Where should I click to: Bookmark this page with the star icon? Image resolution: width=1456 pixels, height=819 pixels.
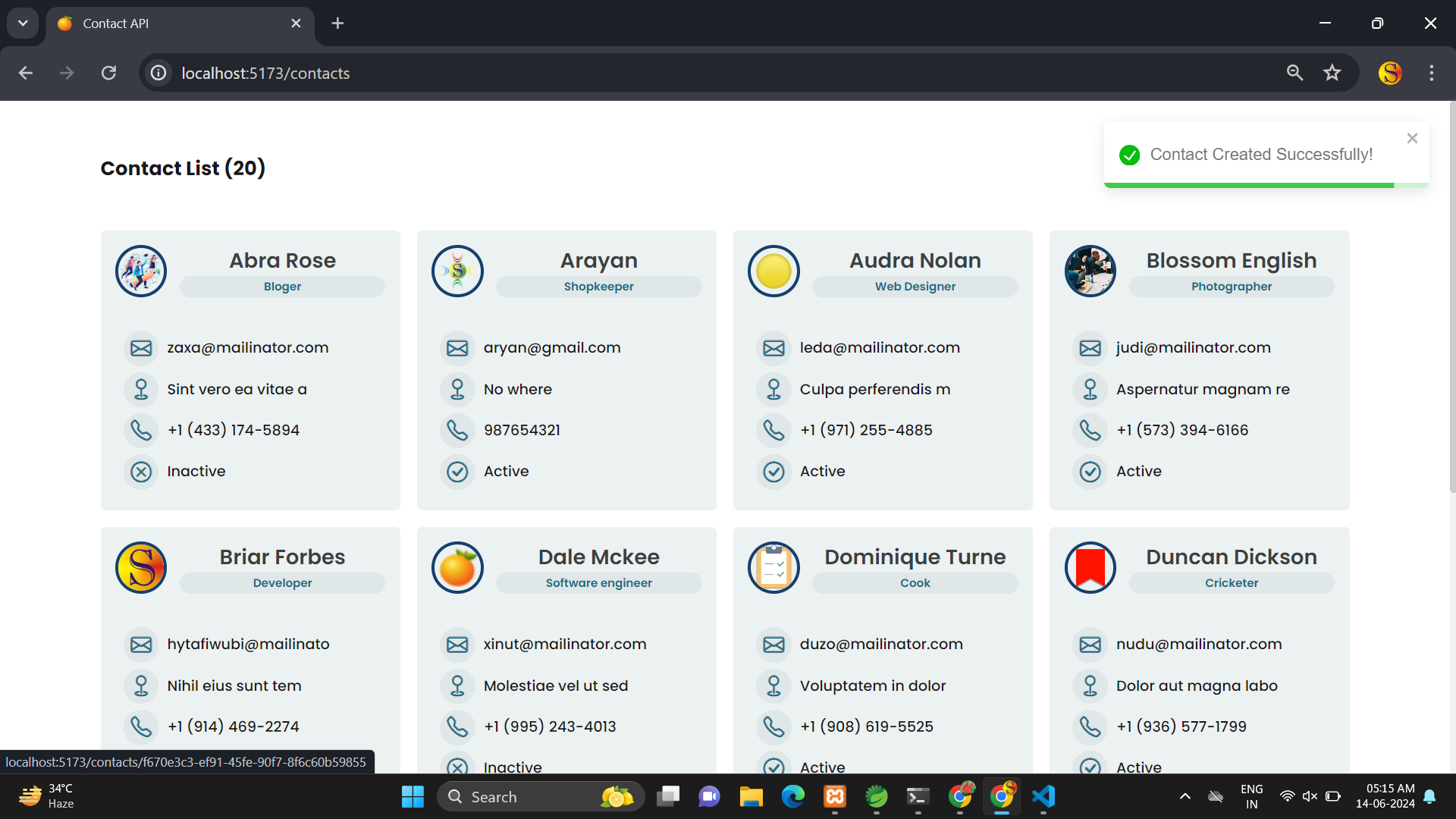click(x=1332, y=73)
